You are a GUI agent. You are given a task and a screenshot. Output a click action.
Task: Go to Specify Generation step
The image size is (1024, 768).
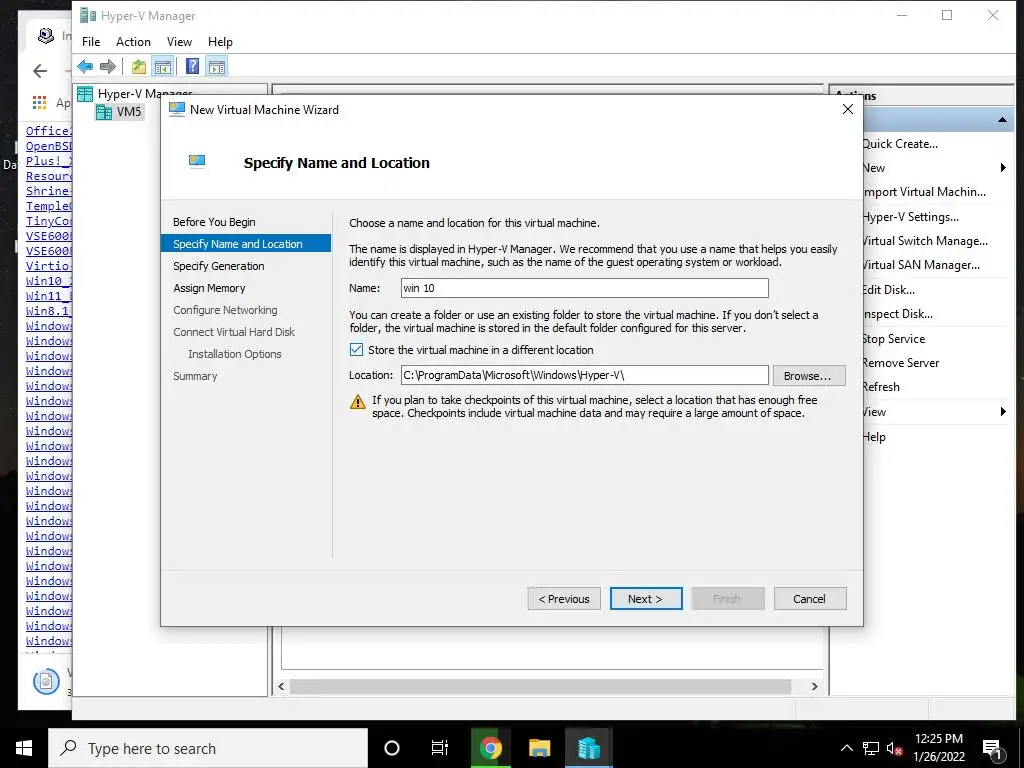pyautogui.click(x=219, y=266)
